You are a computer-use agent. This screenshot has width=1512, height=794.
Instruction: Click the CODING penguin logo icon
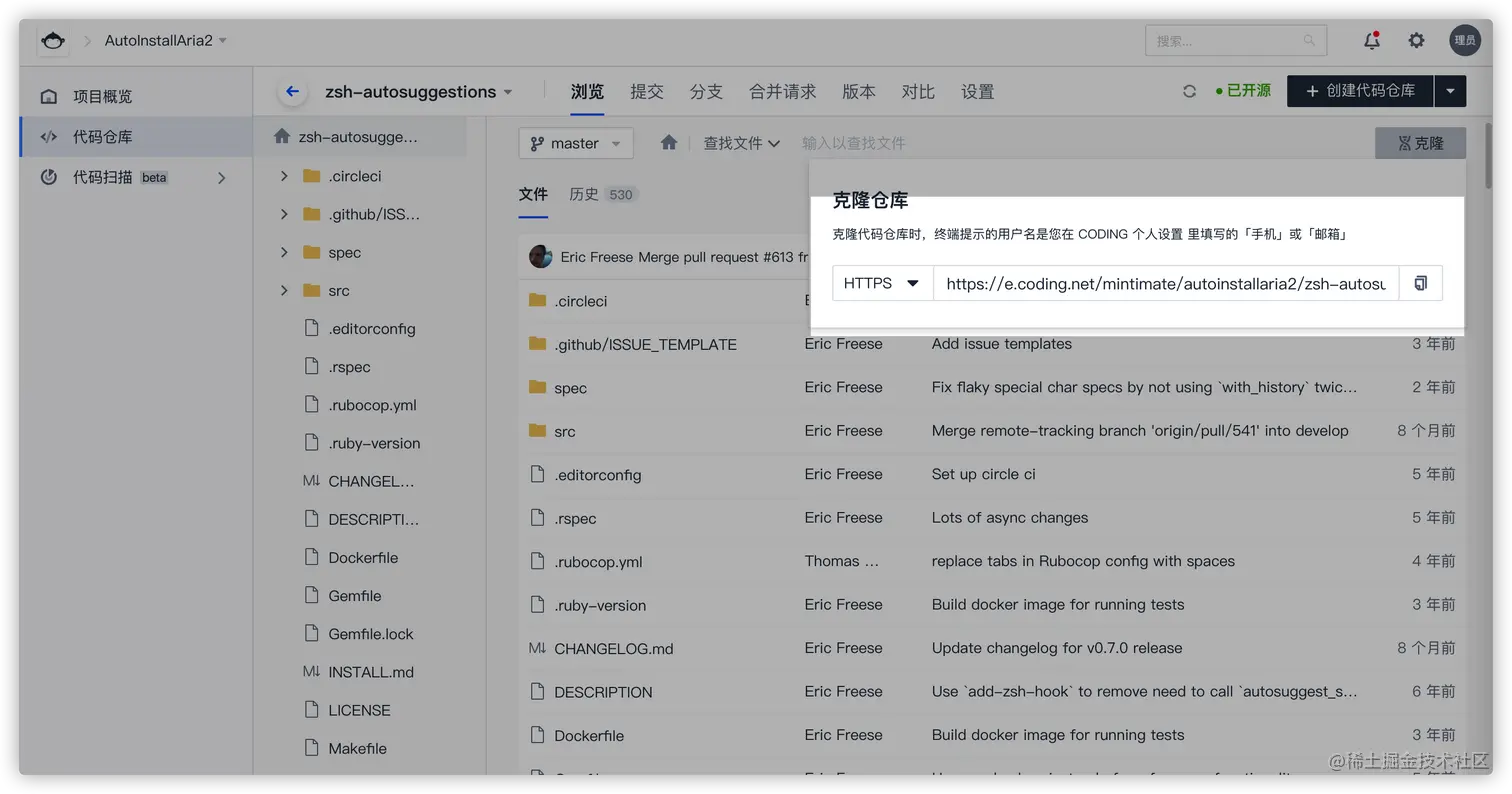tap(53, 41)
